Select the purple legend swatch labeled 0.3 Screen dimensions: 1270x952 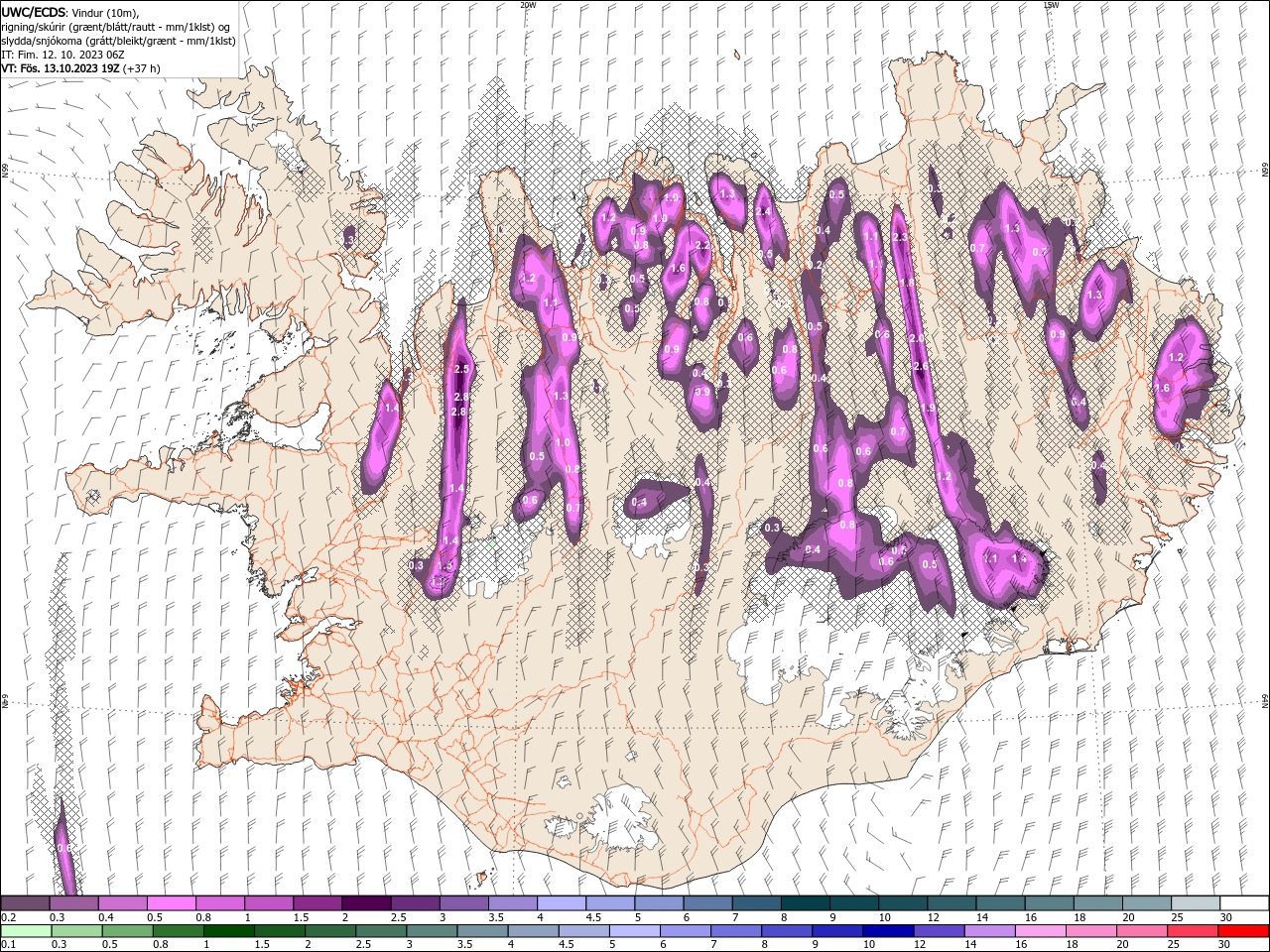coord(73,903)
